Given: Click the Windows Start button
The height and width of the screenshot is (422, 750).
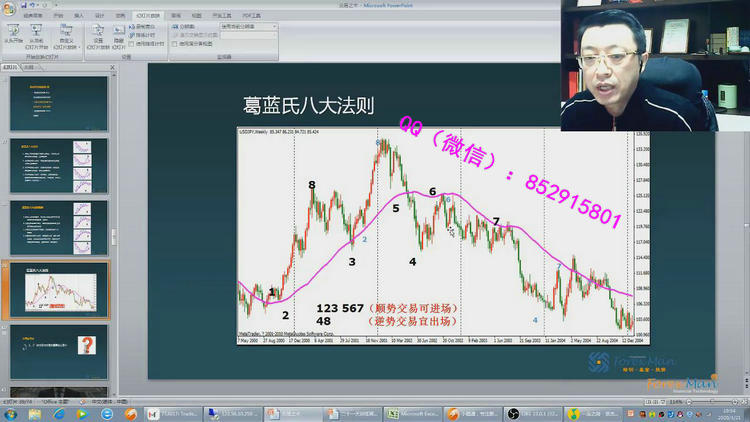Looking at the screenshot, I should [x=10, y=413].
